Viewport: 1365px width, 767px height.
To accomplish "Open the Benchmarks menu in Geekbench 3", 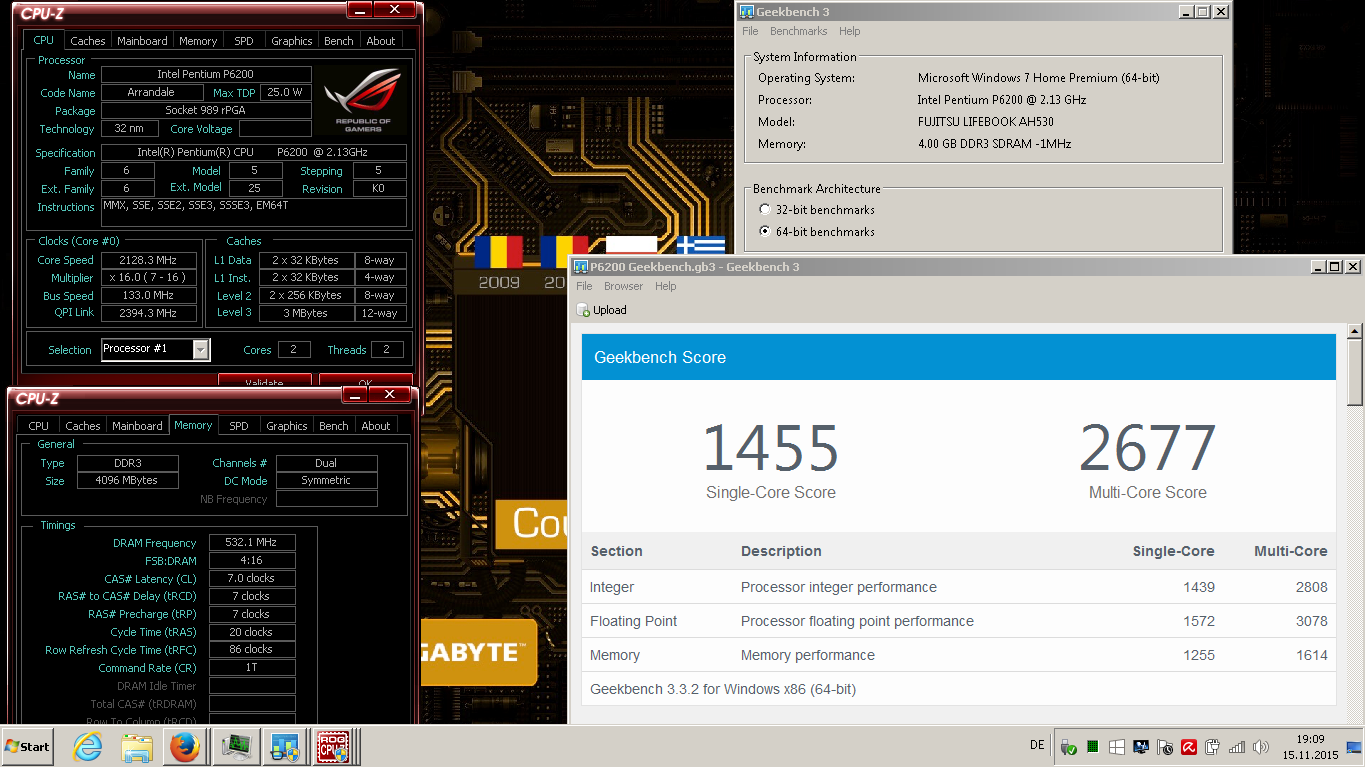I will (798, 31).
